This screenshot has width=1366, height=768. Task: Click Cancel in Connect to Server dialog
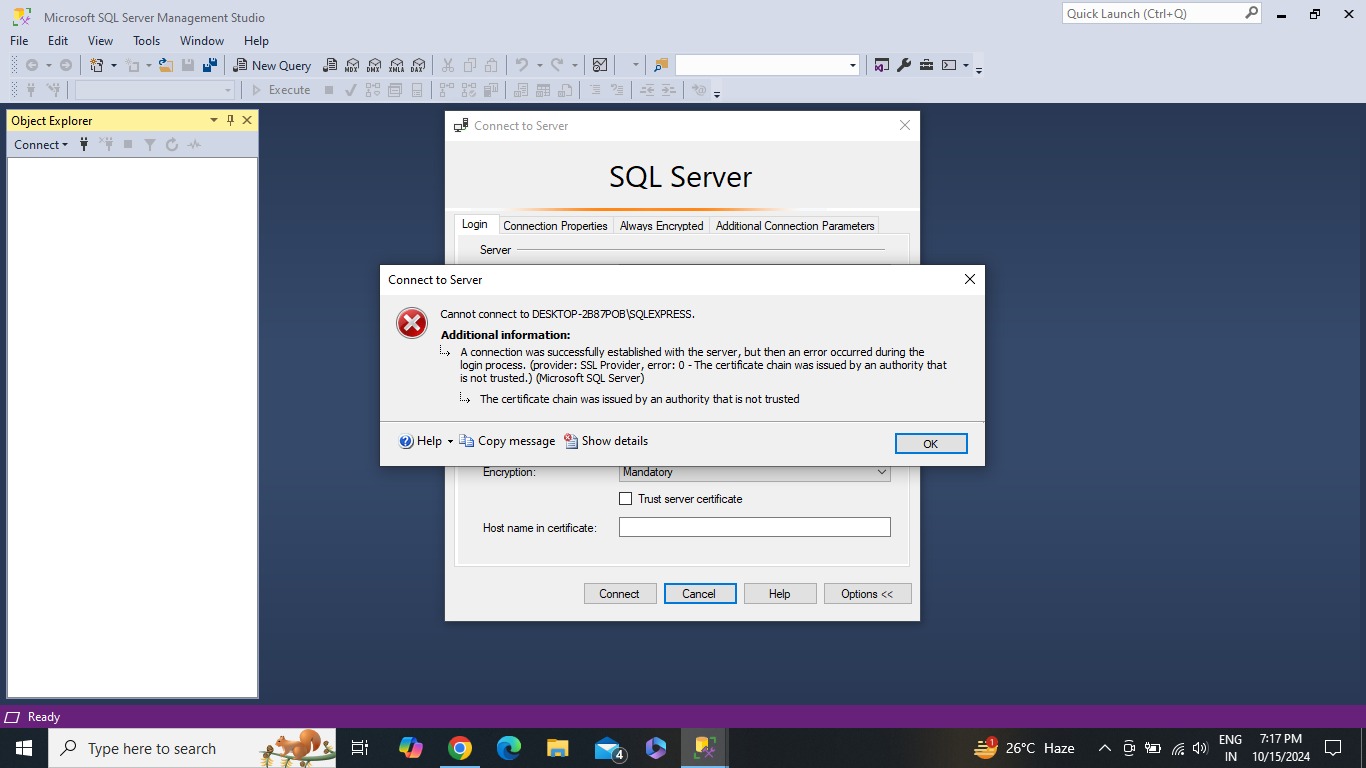(x=700, y=594)
